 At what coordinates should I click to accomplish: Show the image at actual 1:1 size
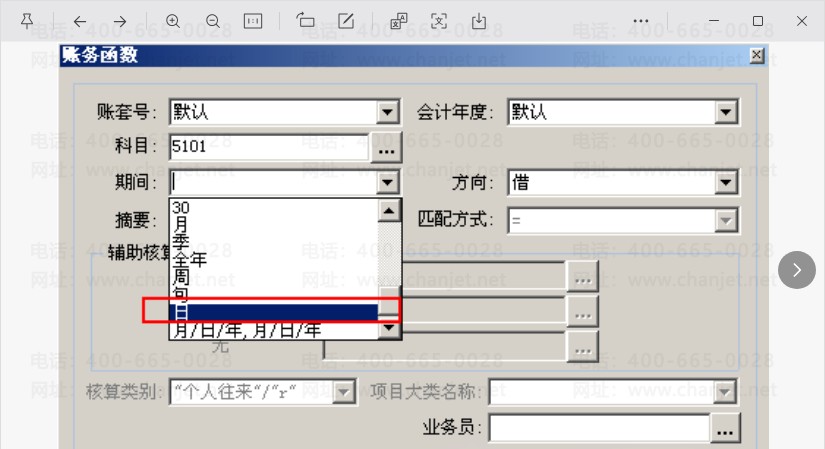[x=253, y=21]
